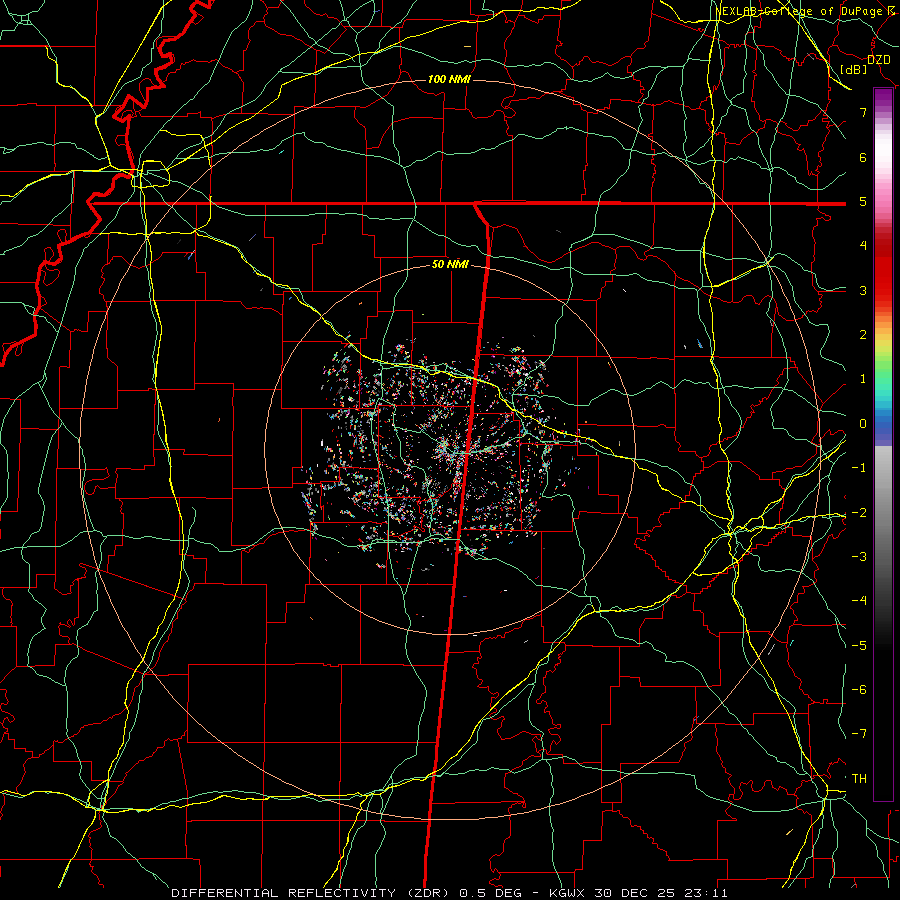Click the "KGWX 30 DEC 25 23:11" timestamp
The width and height of the screenshot is (900, 900).
[638, 893]
